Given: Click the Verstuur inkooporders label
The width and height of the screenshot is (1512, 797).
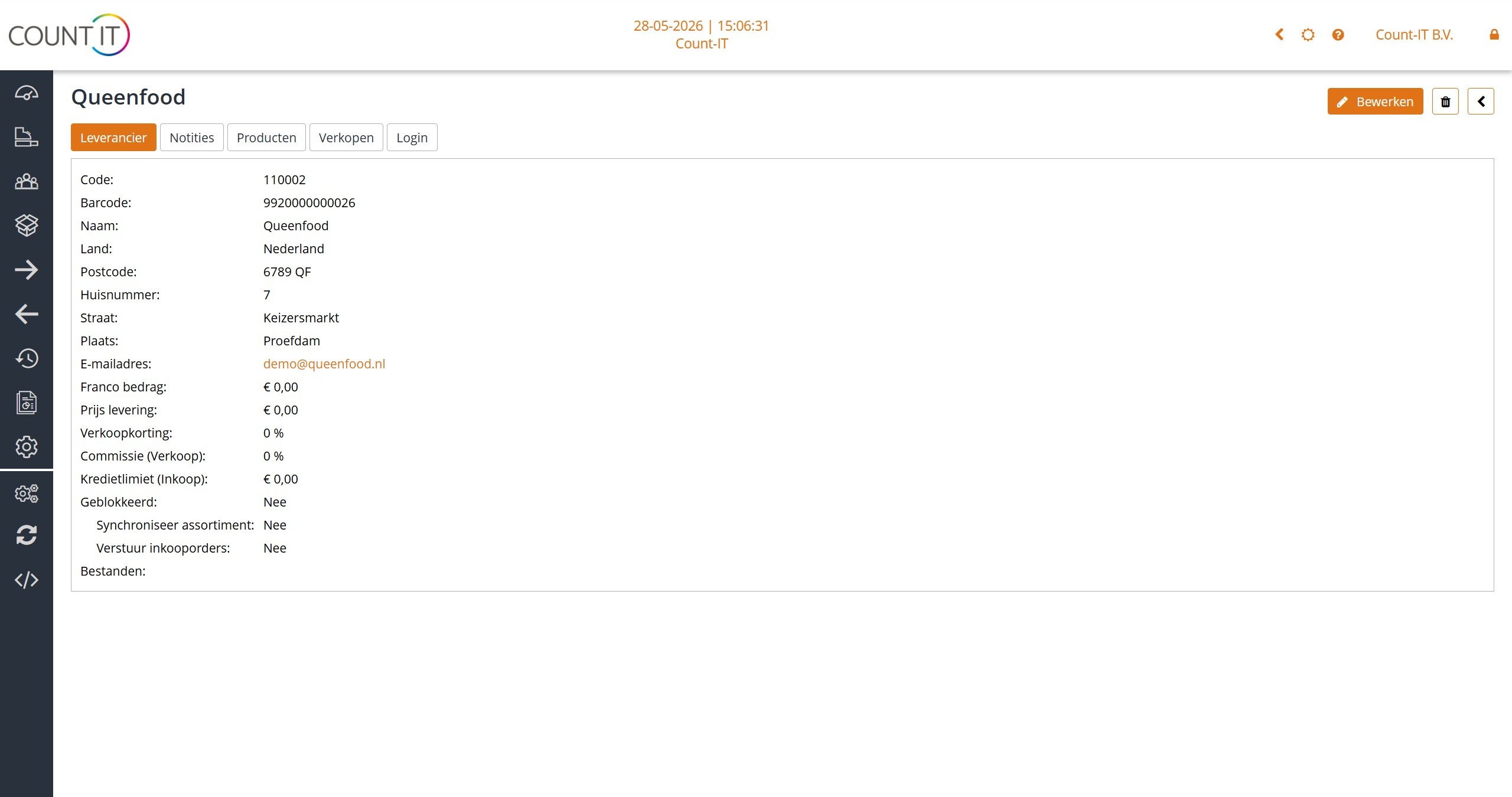Looking at the screenshot, I should click(x=163, y=548).
